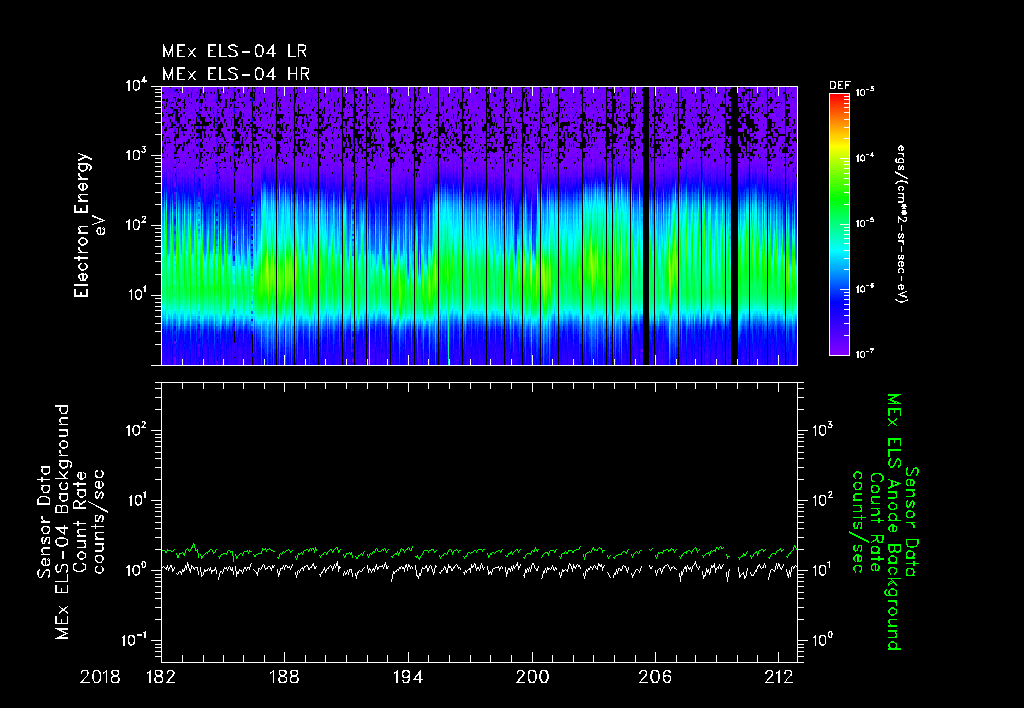Click the white ELS-04 background trace
This screenshot has width=1024, height=708.
pyautogui.click(x=479, y=570)
